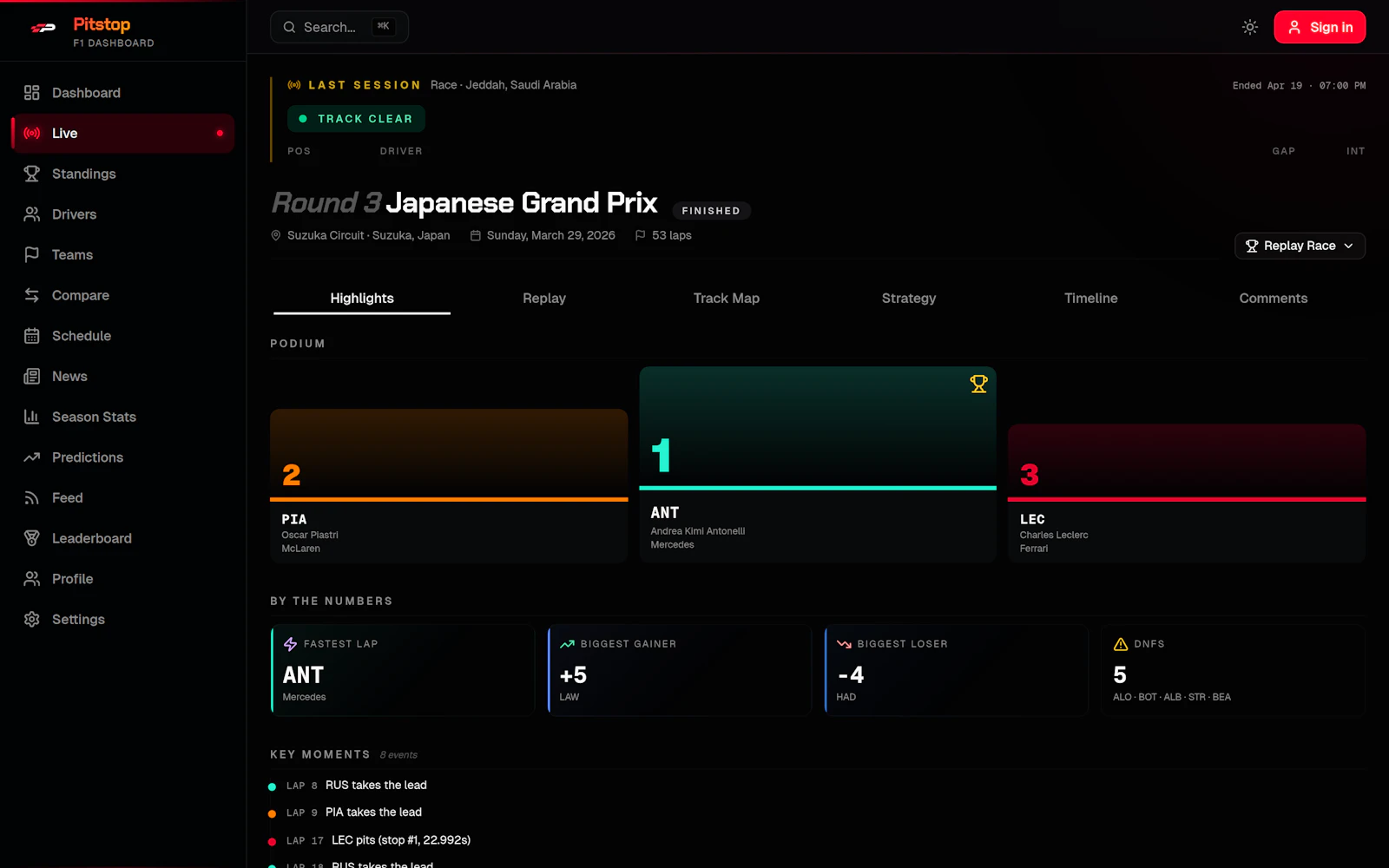Open Standings via the trophy icon
The width and height of the screenshot is (1389, 868).
coord(32,174)
